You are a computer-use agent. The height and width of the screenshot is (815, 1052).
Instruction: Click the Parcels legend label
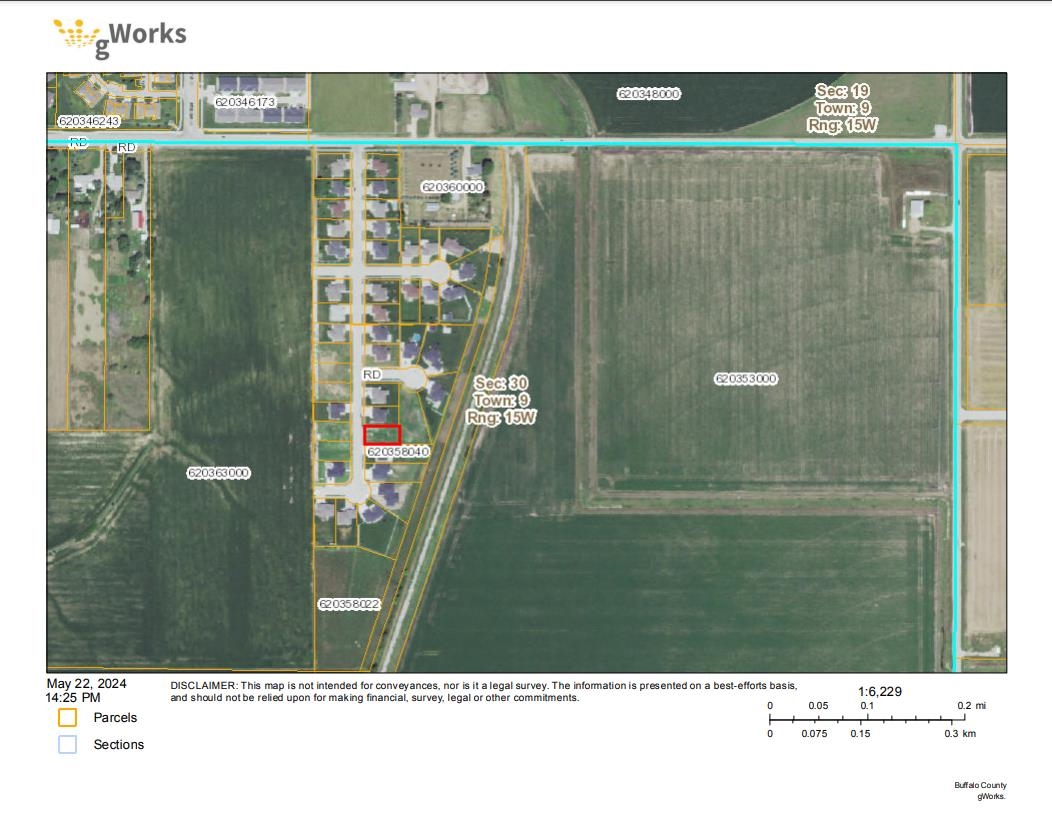point(115,718)
